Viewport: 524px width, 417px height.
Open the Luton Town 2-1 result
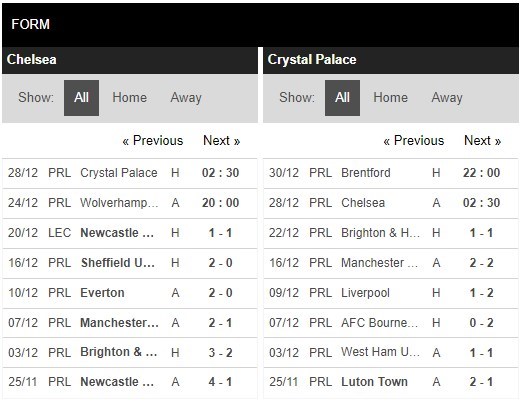coord(391,382)
